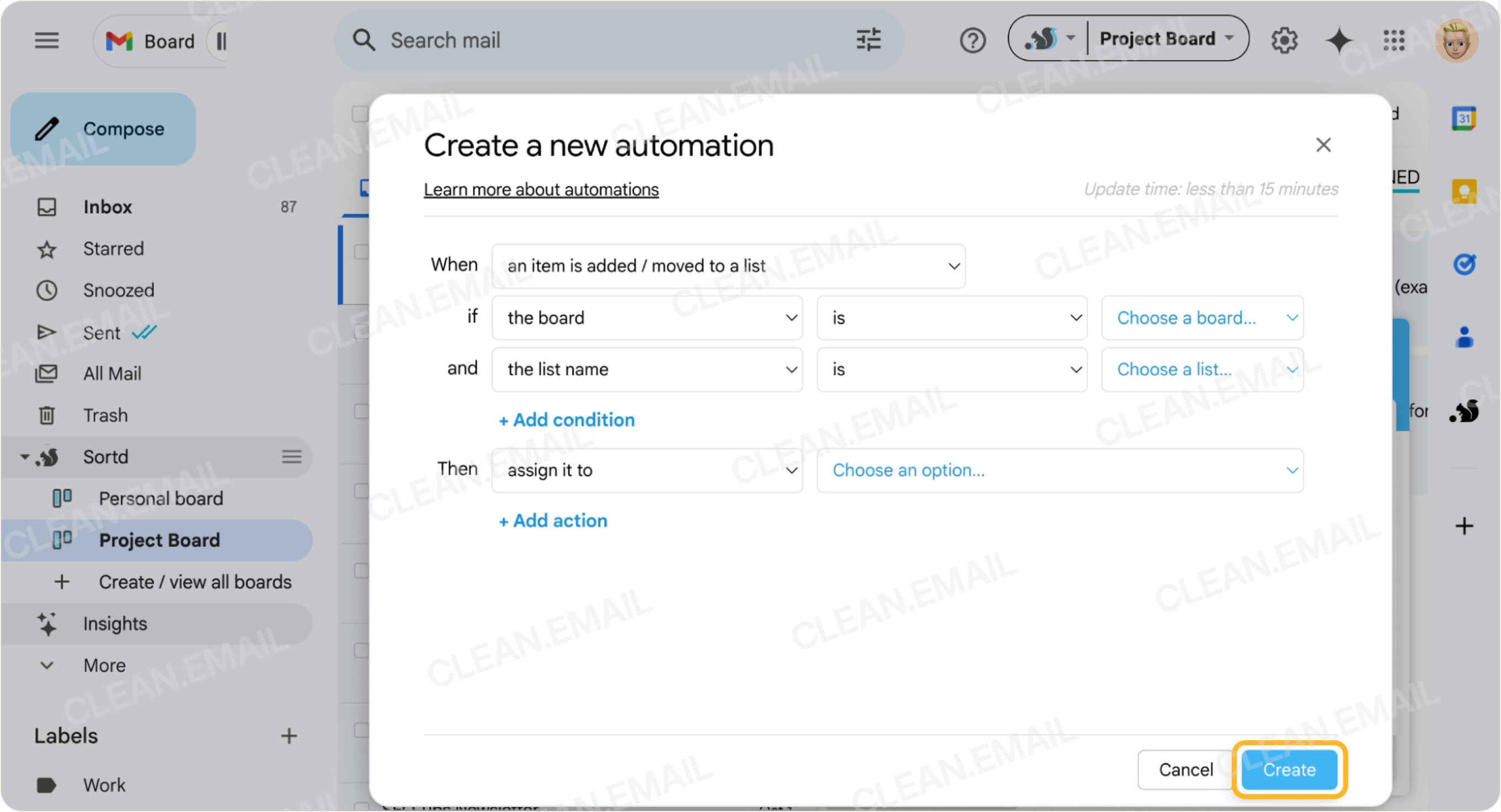1501x812 pixels.
Task: Open the Sortd squirrel panel icon in sidebar
Action: pos(1465,412)
